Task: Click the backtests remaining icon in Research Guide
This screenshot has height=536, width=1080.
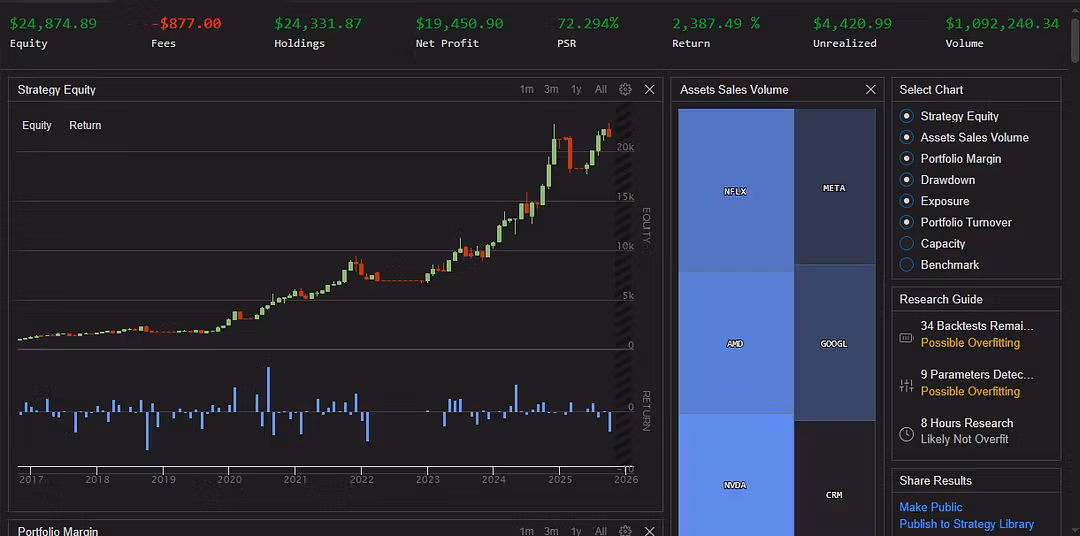Action: tap(906, 337)
